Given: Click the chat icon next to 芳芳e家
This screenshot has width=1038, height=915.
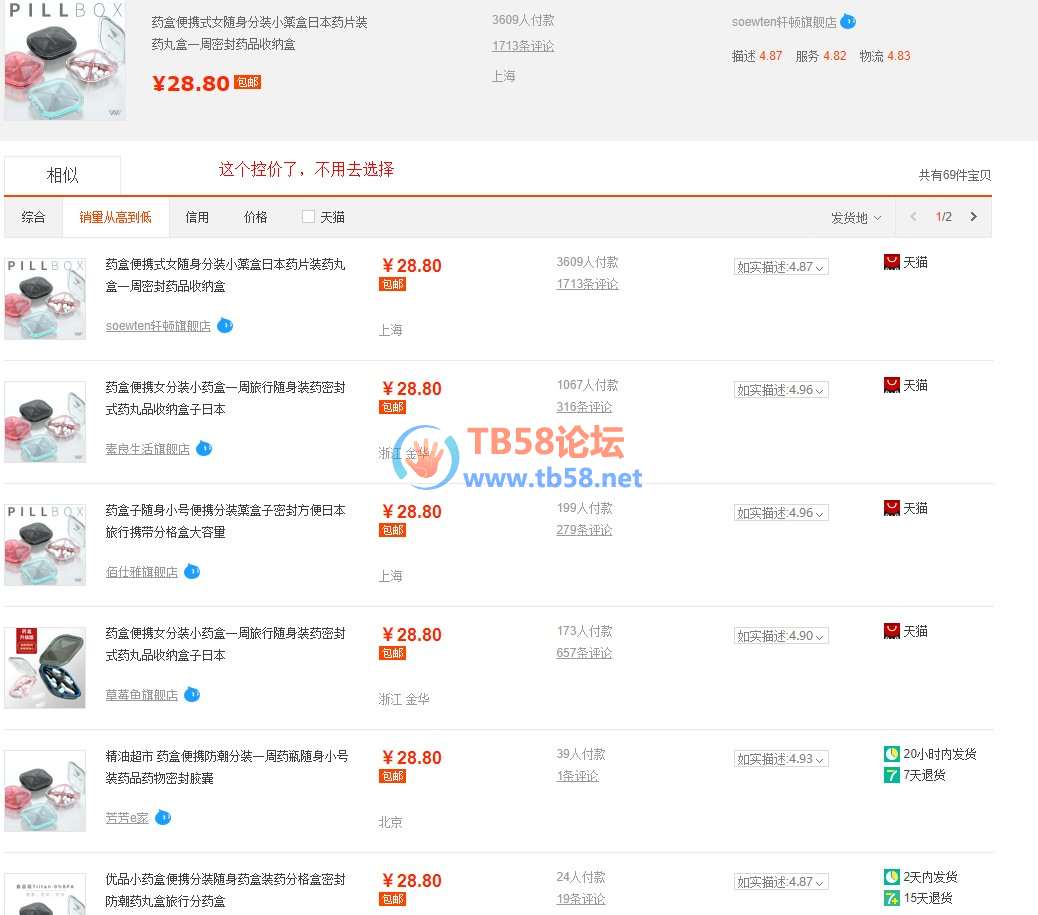Looking at the screenshot, I should click(x=163, y=818).
